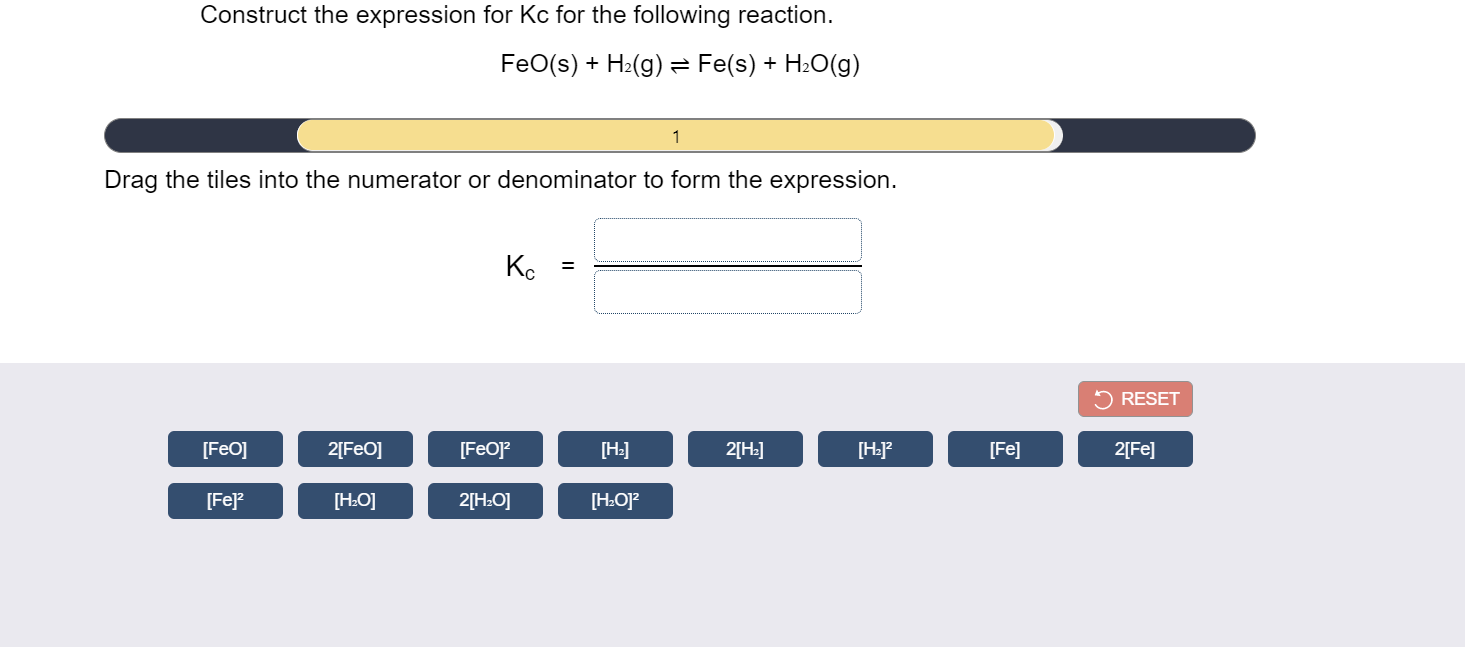The image size is (1465, 647).
Task: Click the drag instruction text
Action: 500,180
